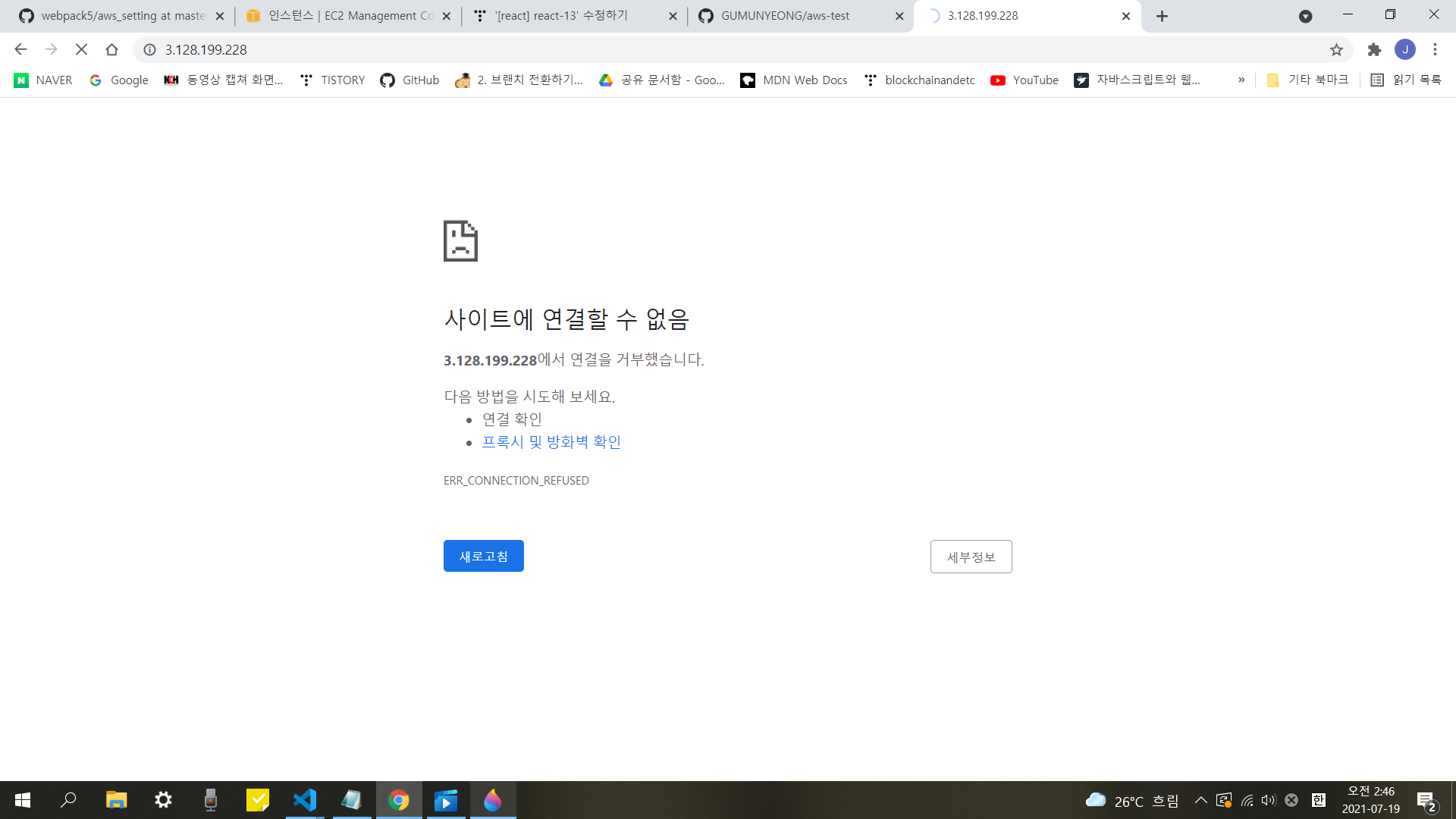
Task: Click the 새로고침 reload button
Action: tap(483, 556)
